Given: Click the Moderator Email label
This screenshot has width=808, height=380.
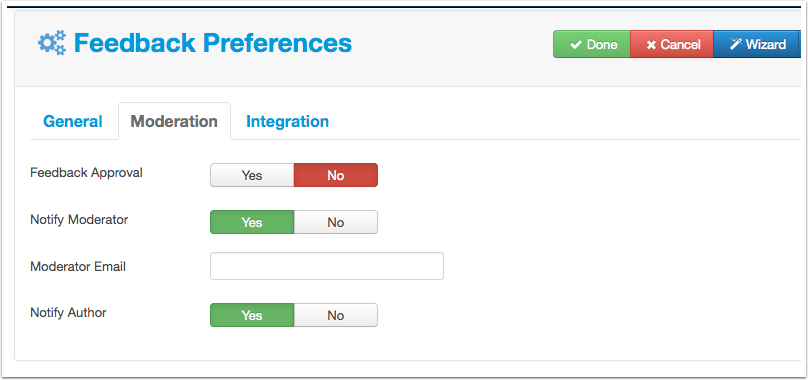Looking at the screenshot, I should tap(78, 267).
